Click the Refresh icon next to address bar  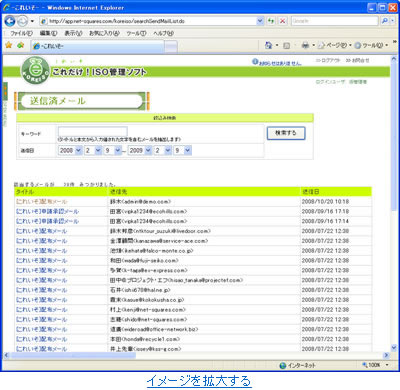pyautogui.click(x=271, y=21)
